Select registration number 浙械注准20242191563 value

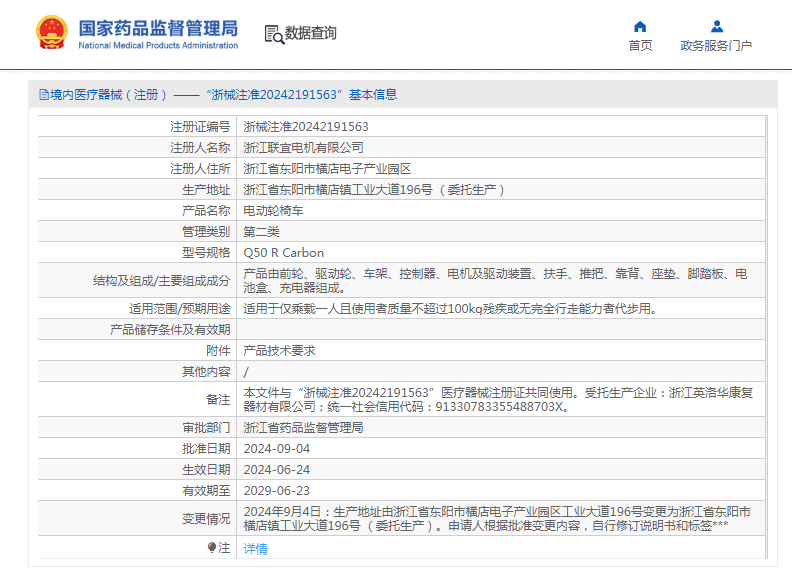tap(306, 126)
